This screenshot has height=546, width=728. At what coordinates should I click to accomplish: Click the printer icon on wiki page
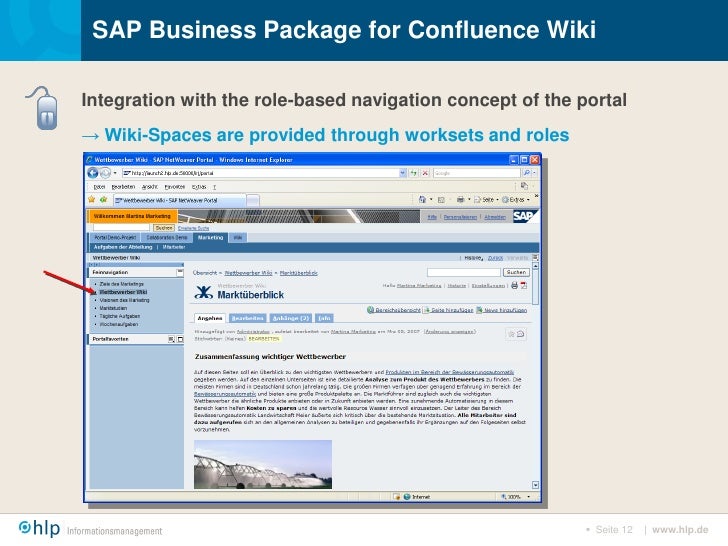point(514,286)
